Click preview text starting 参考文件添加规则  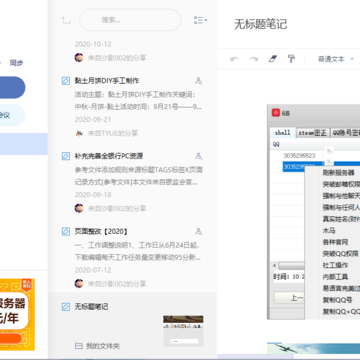138,176
